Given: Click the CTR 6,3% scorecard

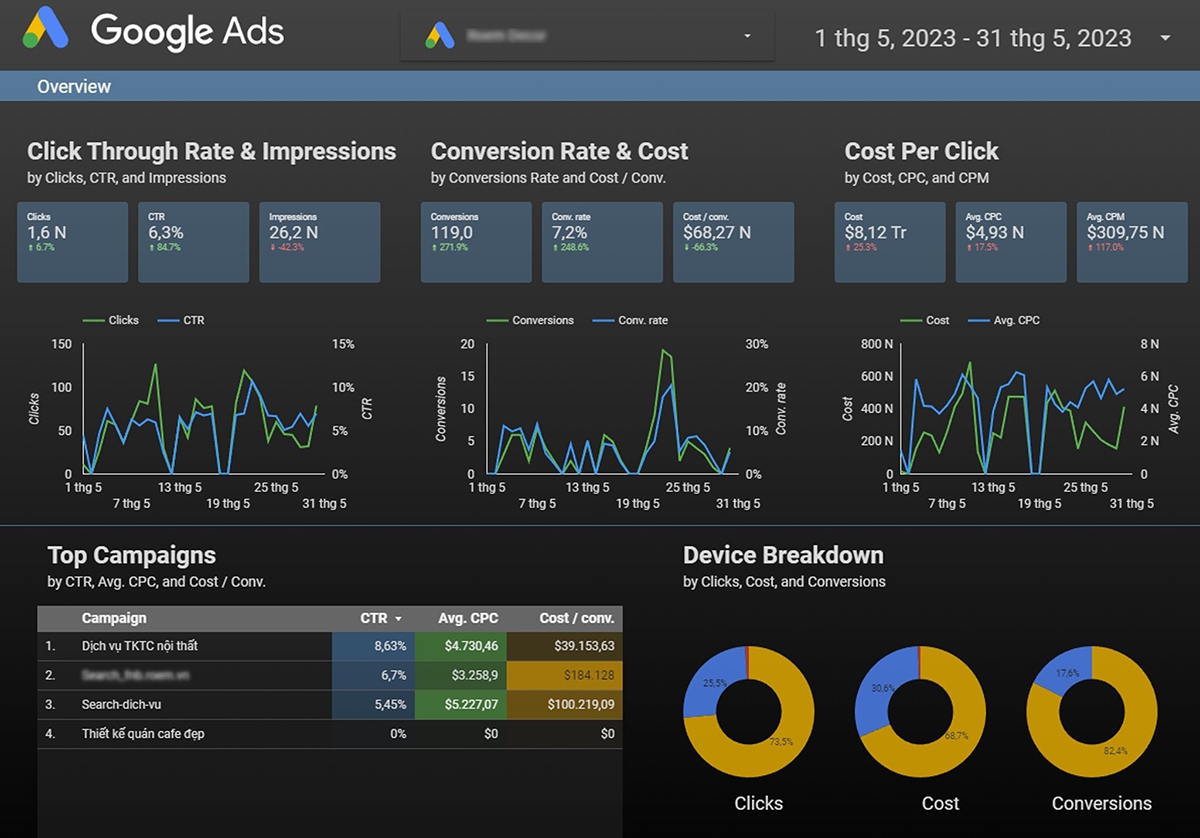Looking at the screenshot, I should 193,242.
